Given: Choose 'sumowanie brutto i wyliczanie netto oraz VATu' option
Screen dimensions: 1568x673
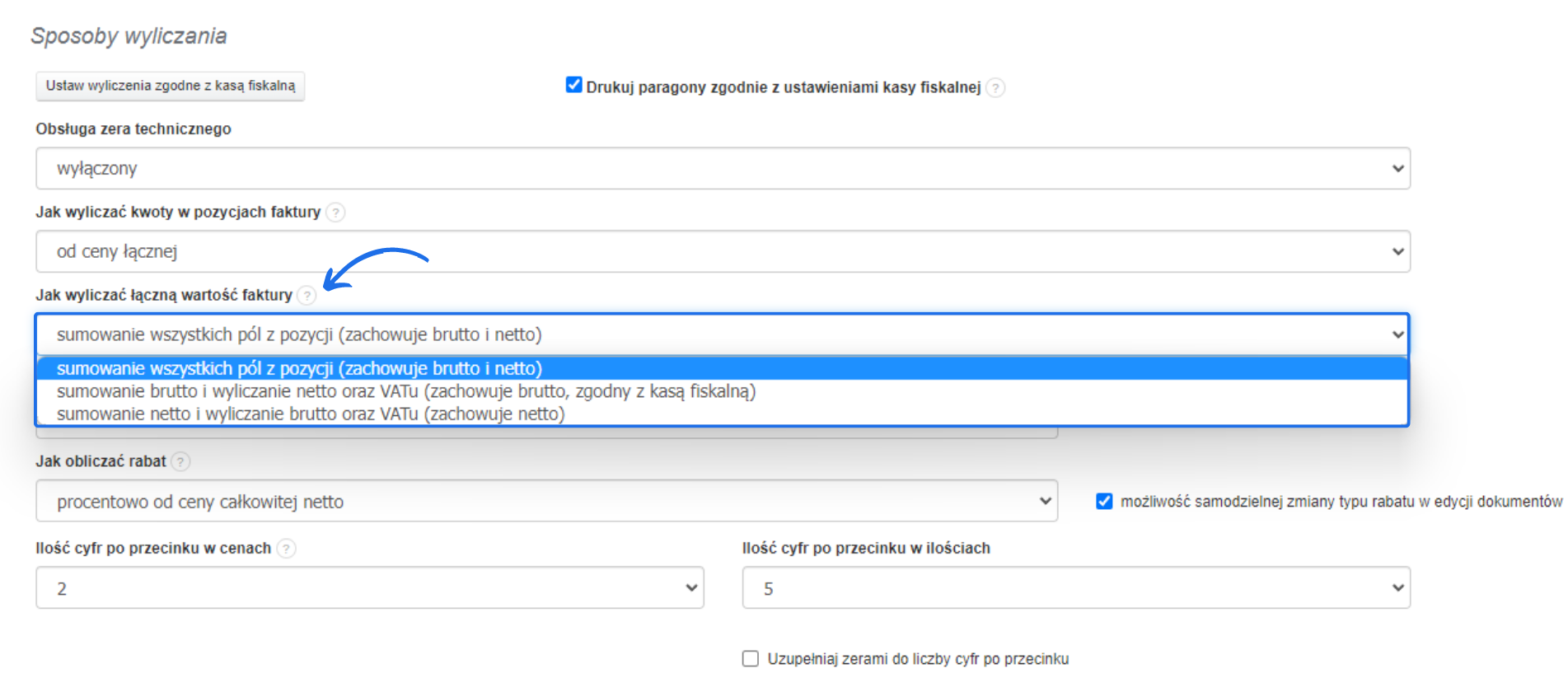Looking at the screenshot, I should point(405,391).
